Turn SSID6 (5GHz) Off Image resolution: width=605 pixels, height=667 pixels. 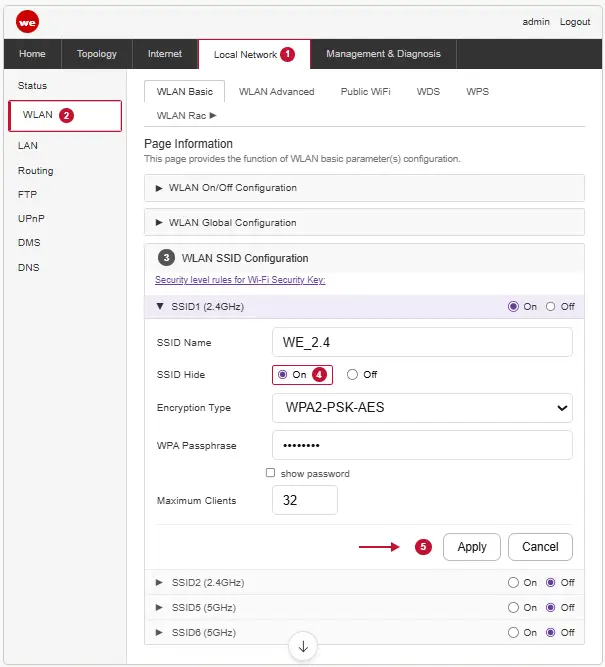[x=550, y=633]
